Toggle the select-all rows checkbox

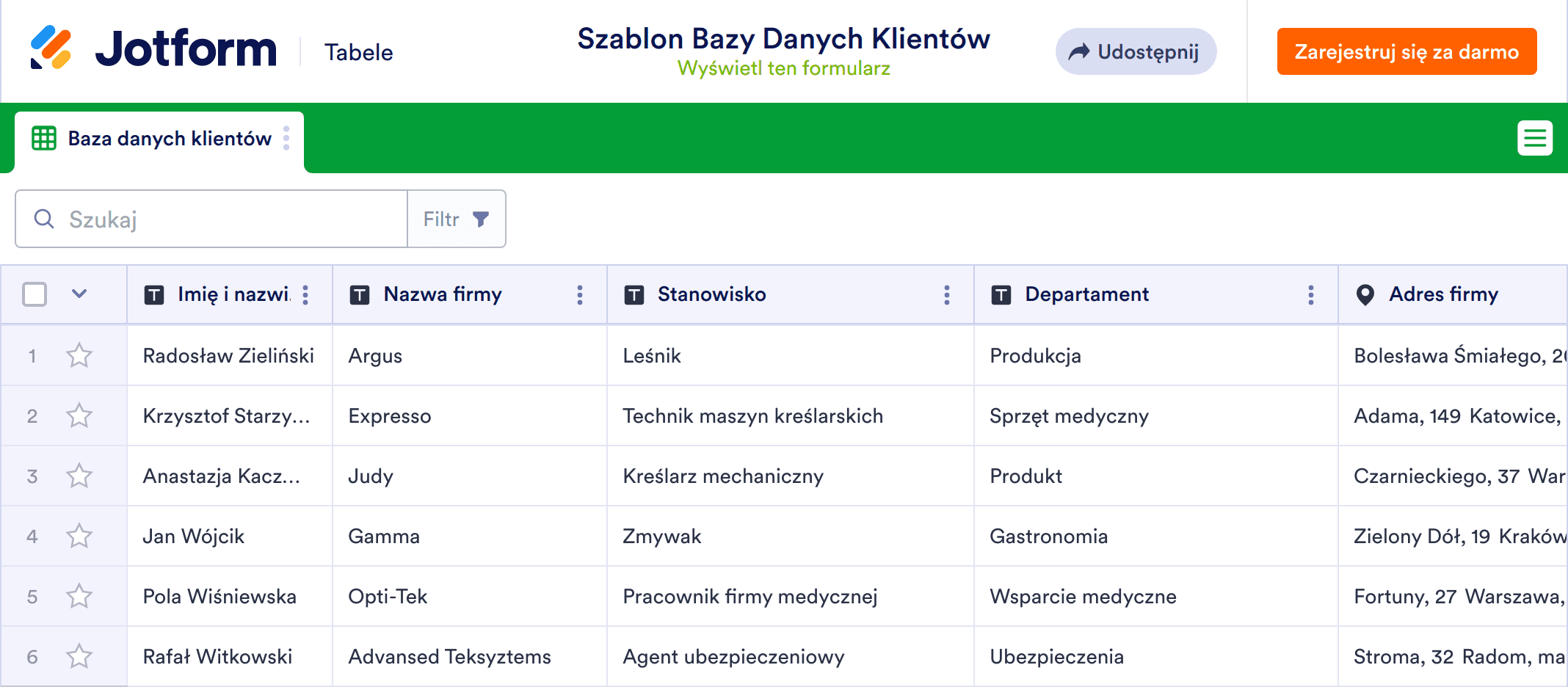coord(35,294)
